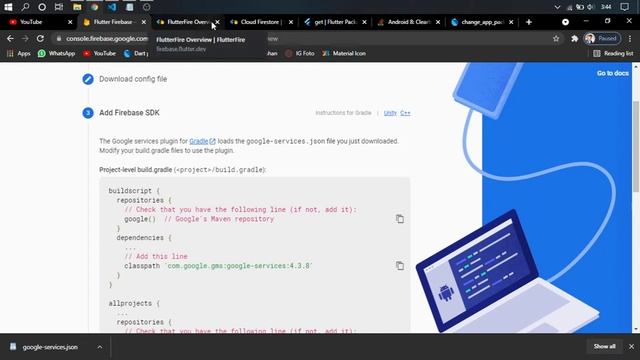
Task: Open the IG Foto bookmark
Action: pos(300,53)
